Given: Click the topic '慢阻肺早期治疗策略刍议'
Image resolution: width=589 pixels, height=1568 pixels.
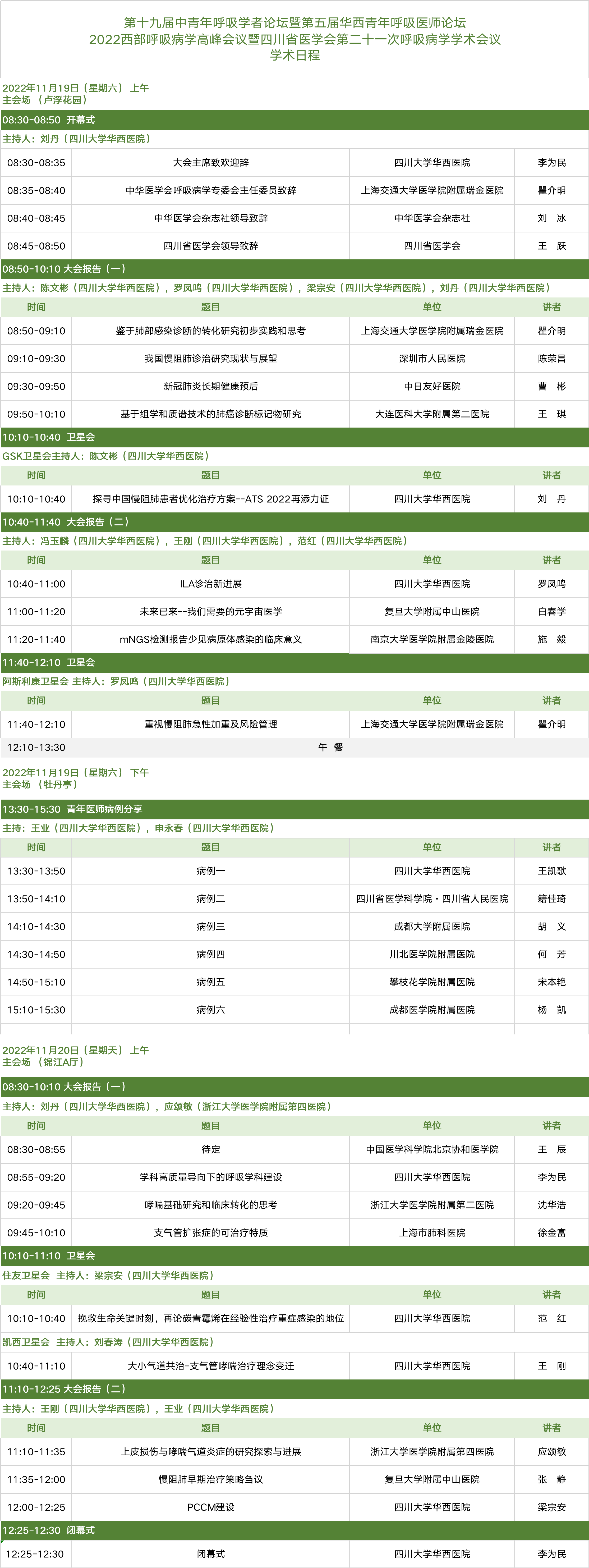Looking at the screenshot, I should 210,1480.
